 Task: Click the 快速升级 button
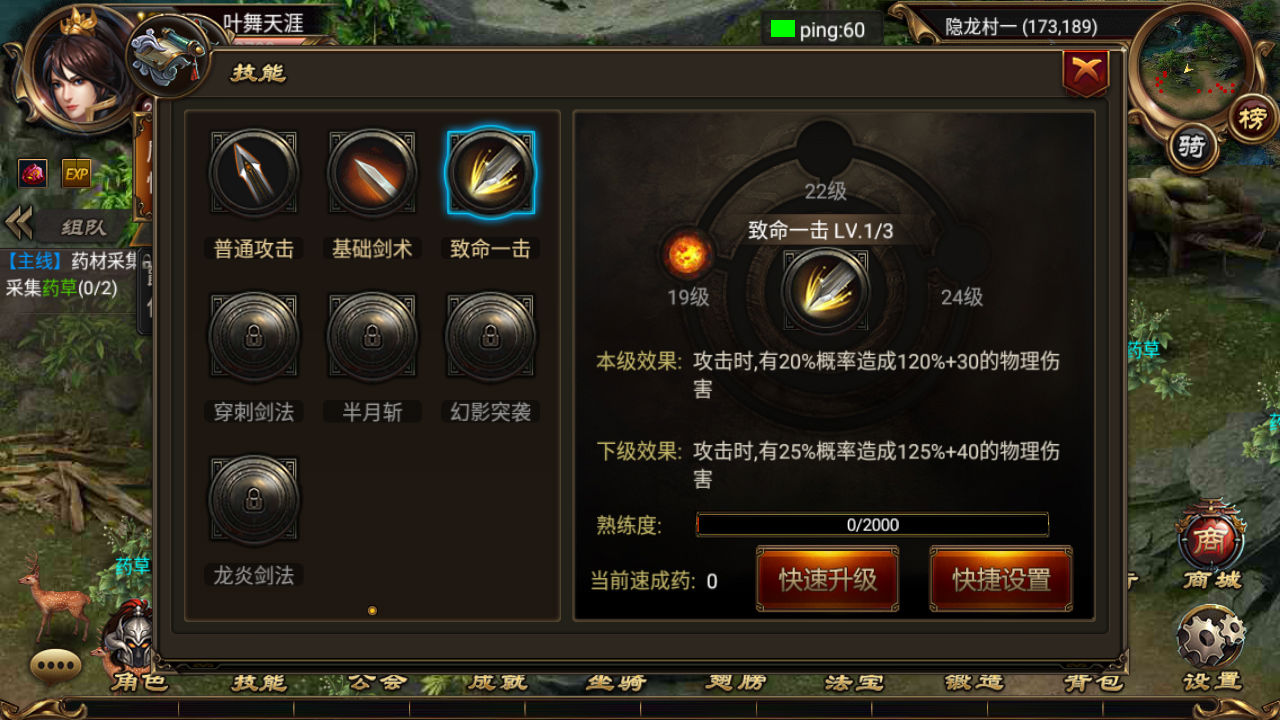[x=827, y=579]
